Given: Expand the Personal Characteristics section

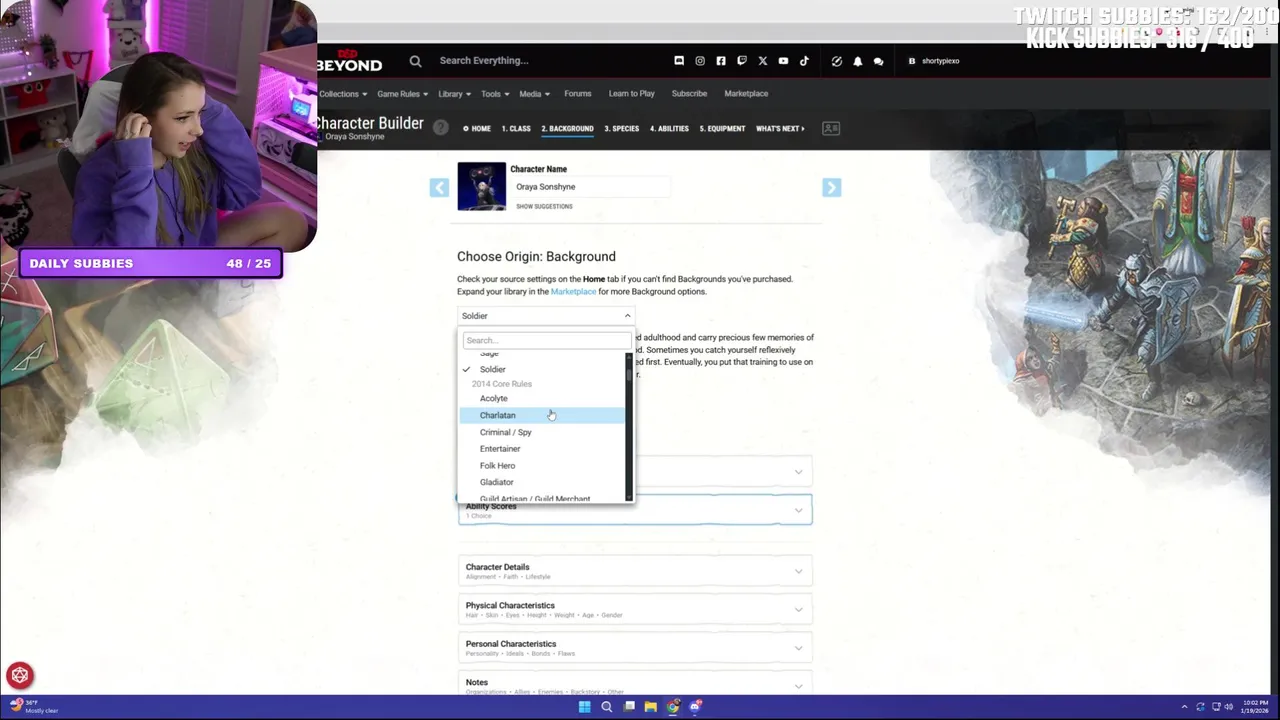Looking at the screenshot, I should tap(635, 648).
